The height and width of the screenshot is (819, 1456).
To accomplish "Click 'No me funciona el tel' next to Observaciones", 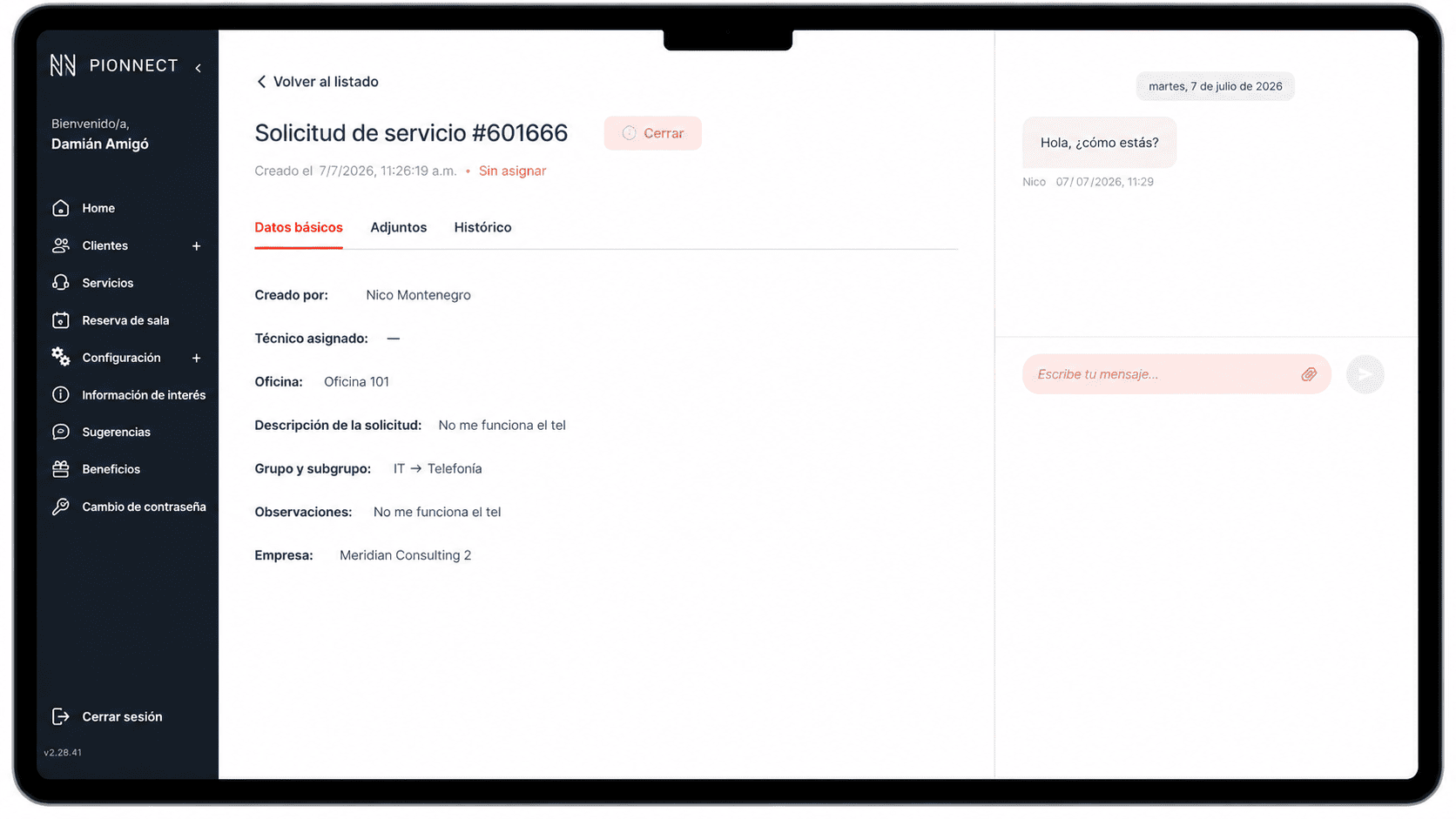I will pos(437,512).
